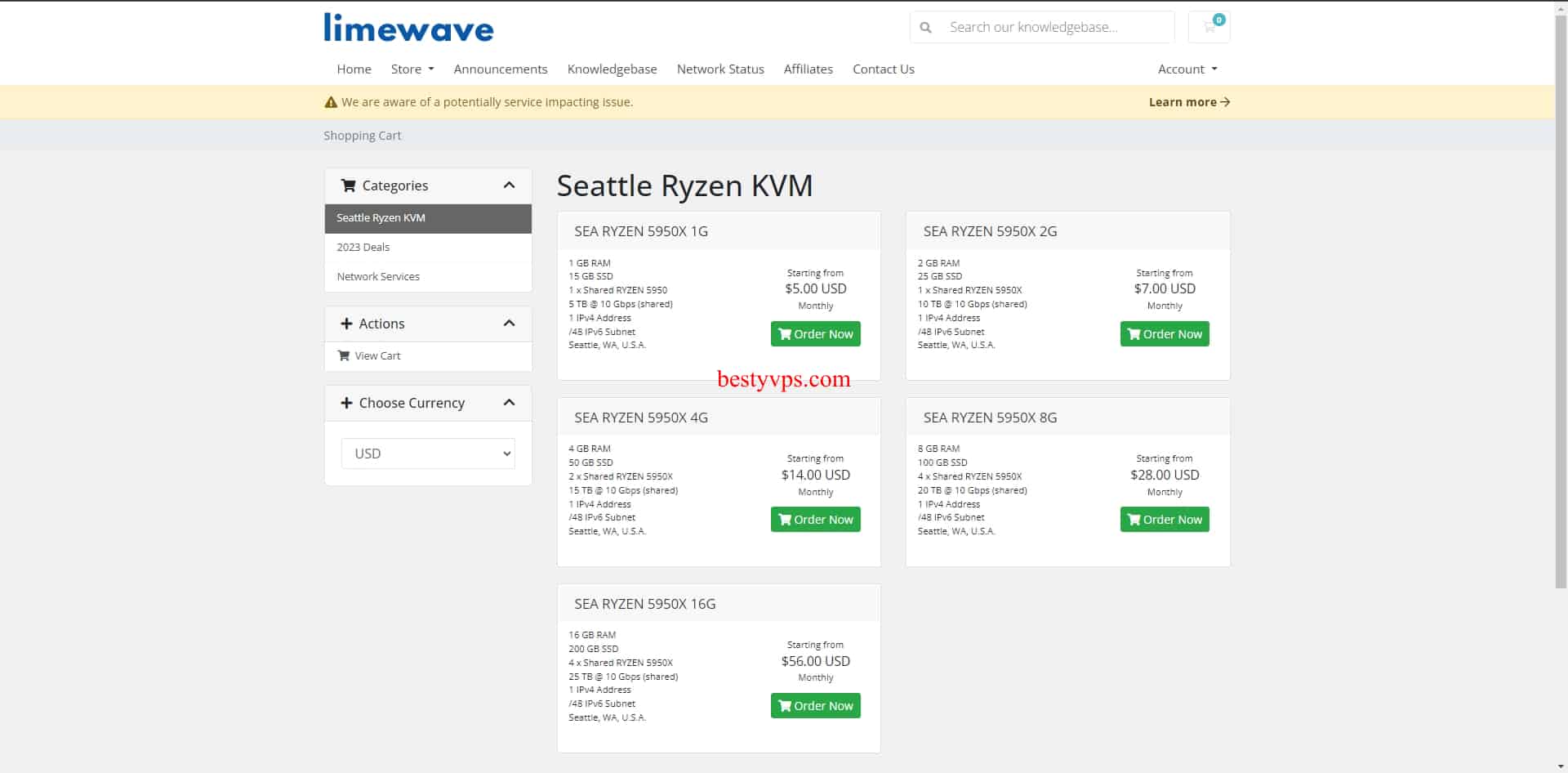Click '5 TB @ 10 Gbps (shared)' text
Image resolution: width=1568 pixels, height=773 pixels.
tap(621, 304)
